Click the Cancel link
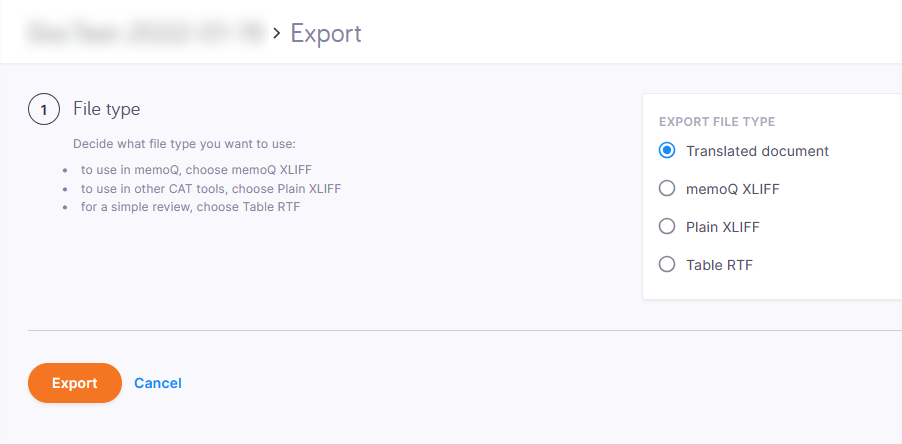The image size is (902, 444). pos(158,383)
